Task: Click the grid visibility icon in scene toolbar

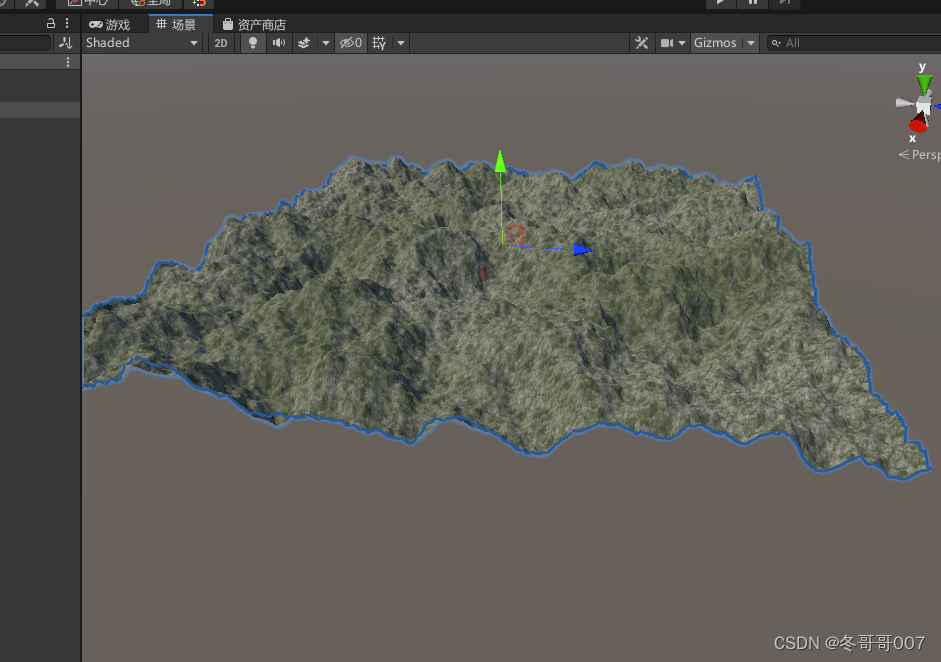Action: (378, 42)
